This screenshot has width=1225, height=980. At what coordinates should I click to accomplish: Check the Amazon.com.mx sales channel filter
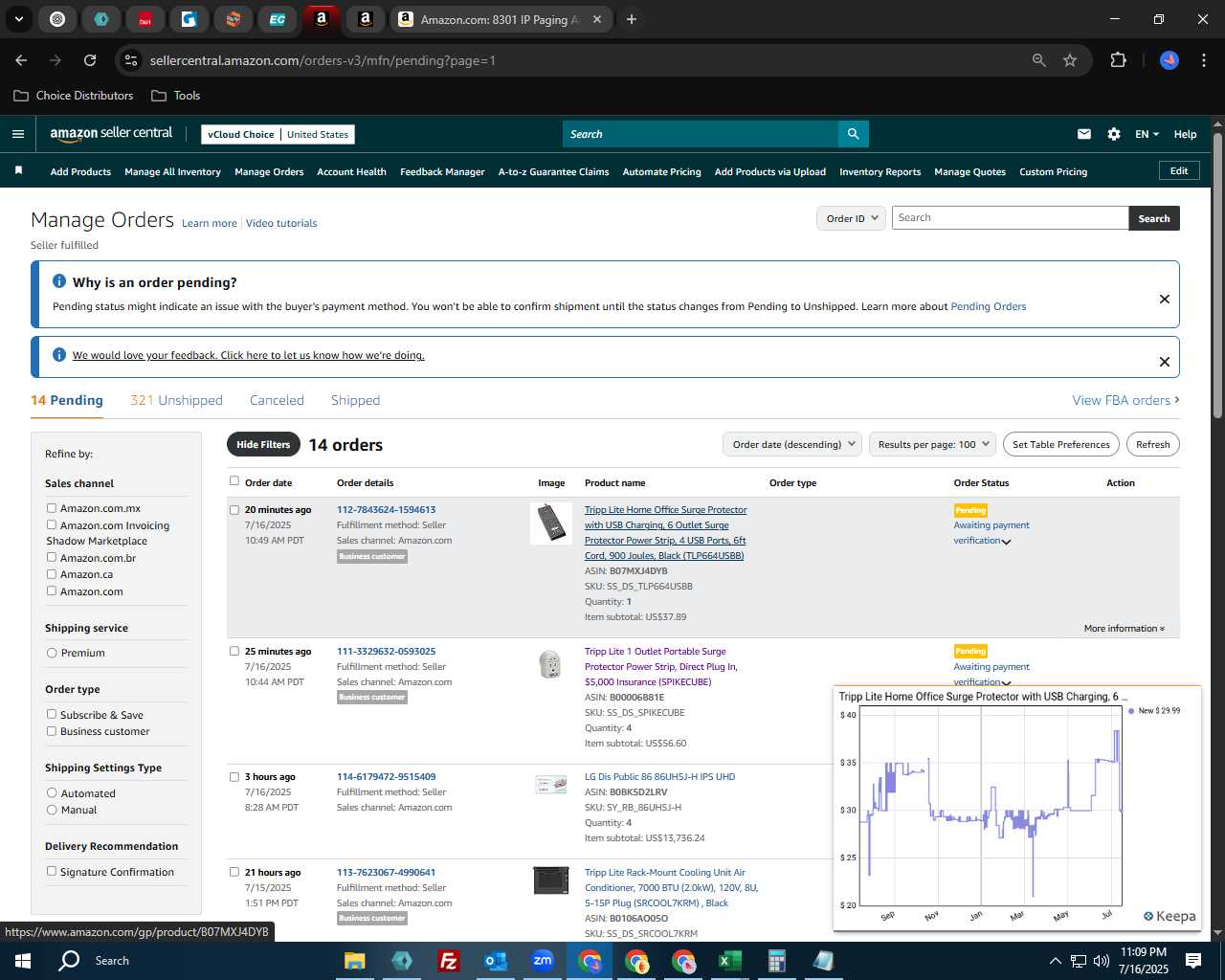(x=52, y=508)
